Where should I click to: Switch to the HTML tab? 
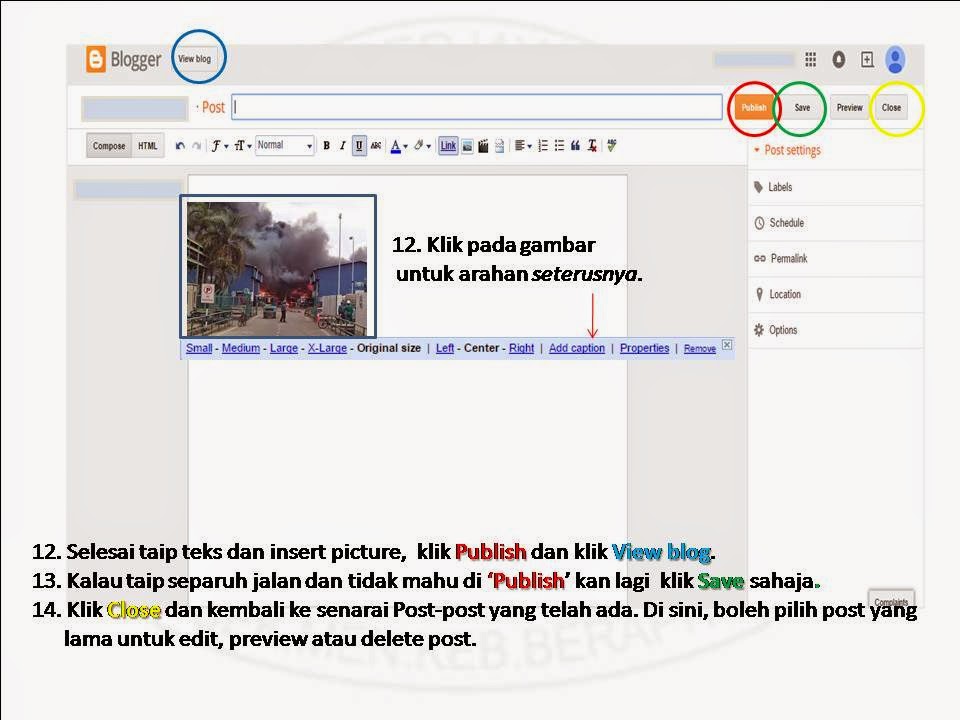(x=146, y=145)
